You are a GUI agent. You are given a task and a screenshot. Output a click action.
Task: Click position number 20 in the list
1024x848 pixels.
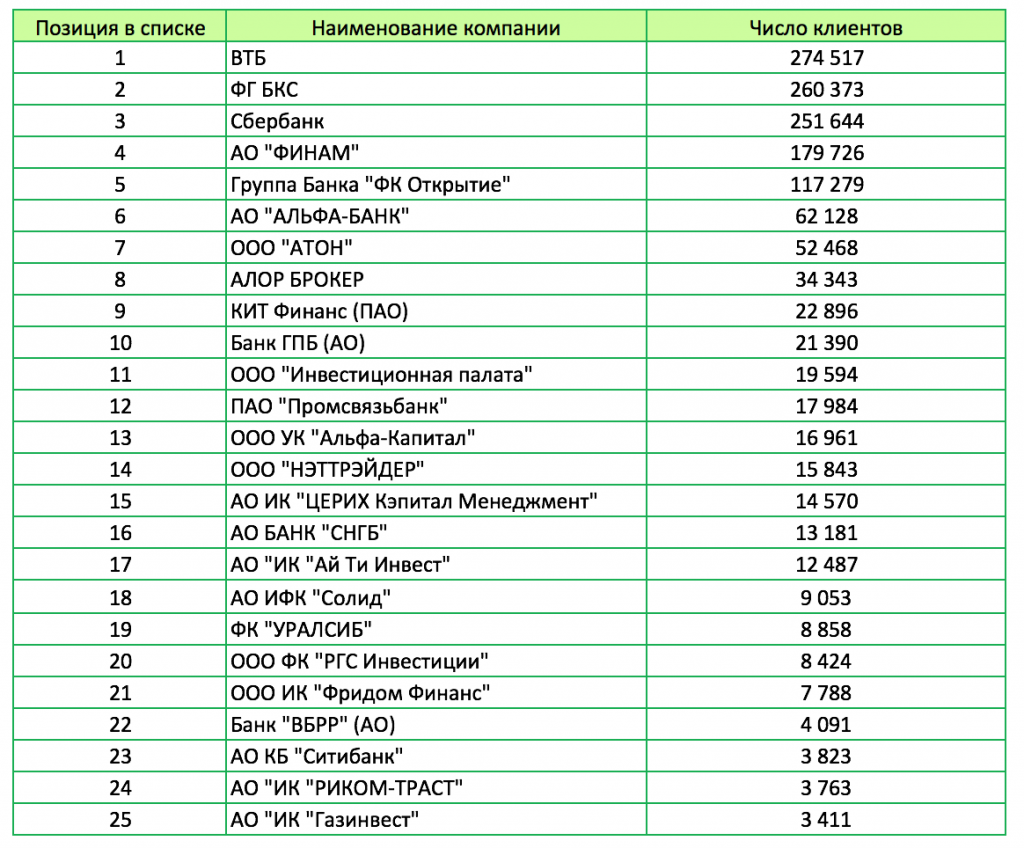pos(121,661)
